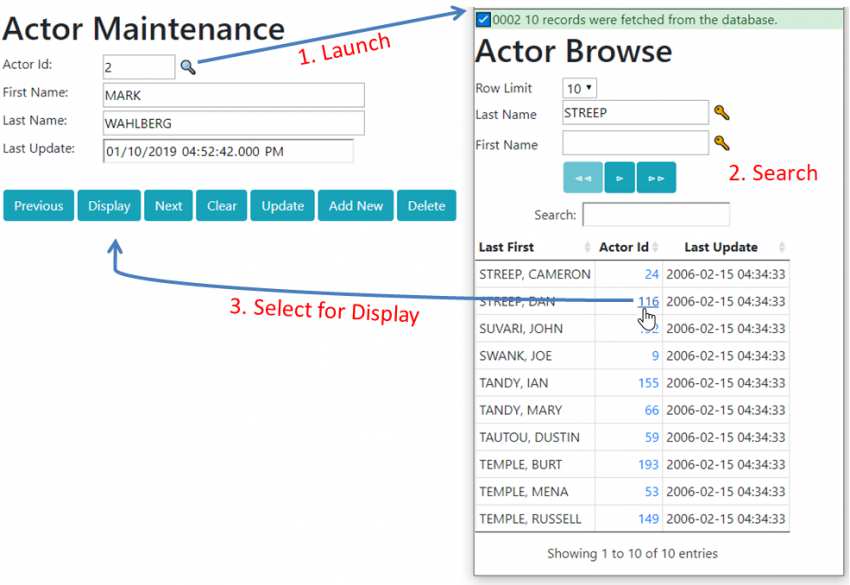The image size is (850, 585).
Task: Click the Previous button
Action: click(x=39, y=206)
